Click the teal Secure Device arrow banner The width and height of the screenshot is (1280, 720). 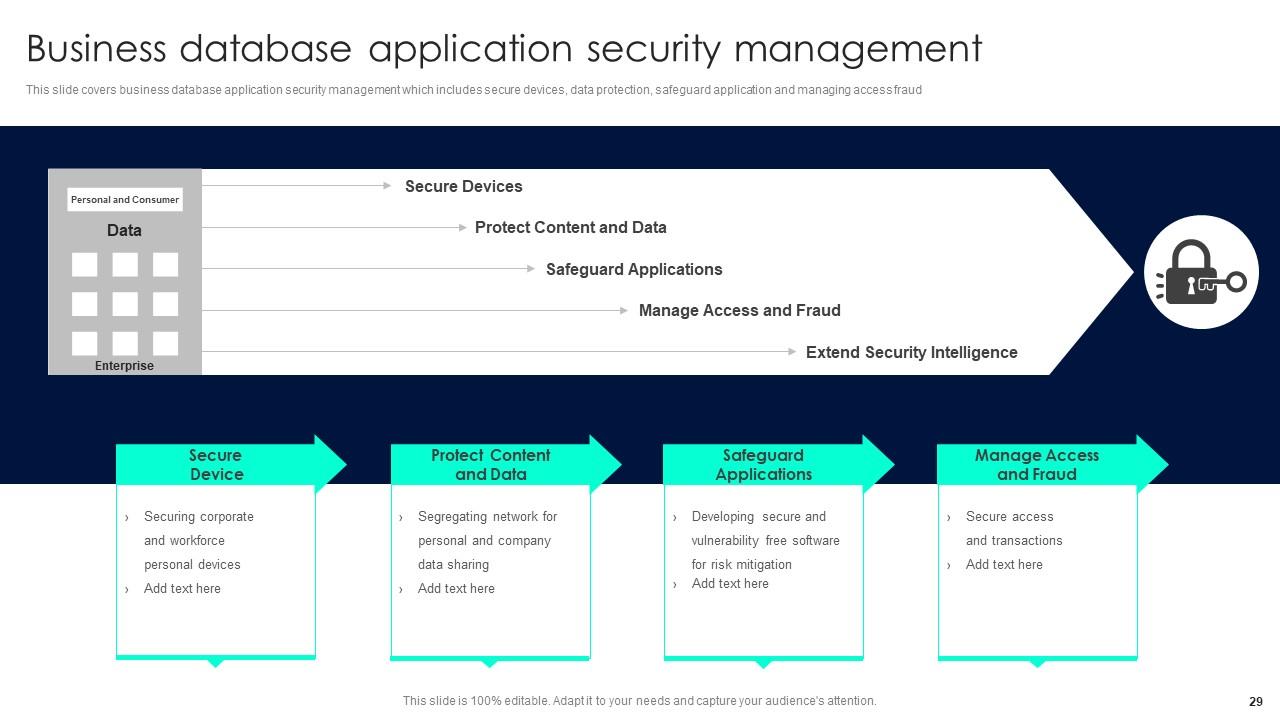(x=215, y=464)
